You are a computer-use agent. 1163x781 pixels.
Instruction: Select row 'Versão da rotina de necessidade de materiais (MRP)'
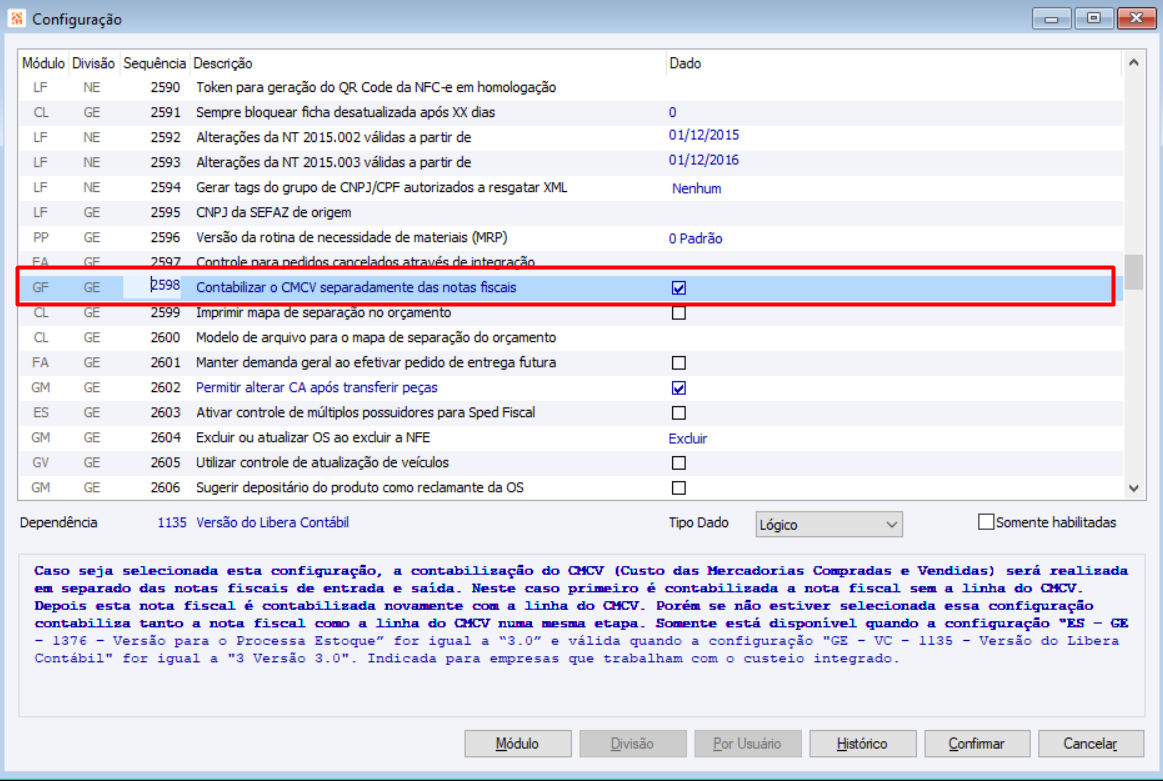coord(570,237)
